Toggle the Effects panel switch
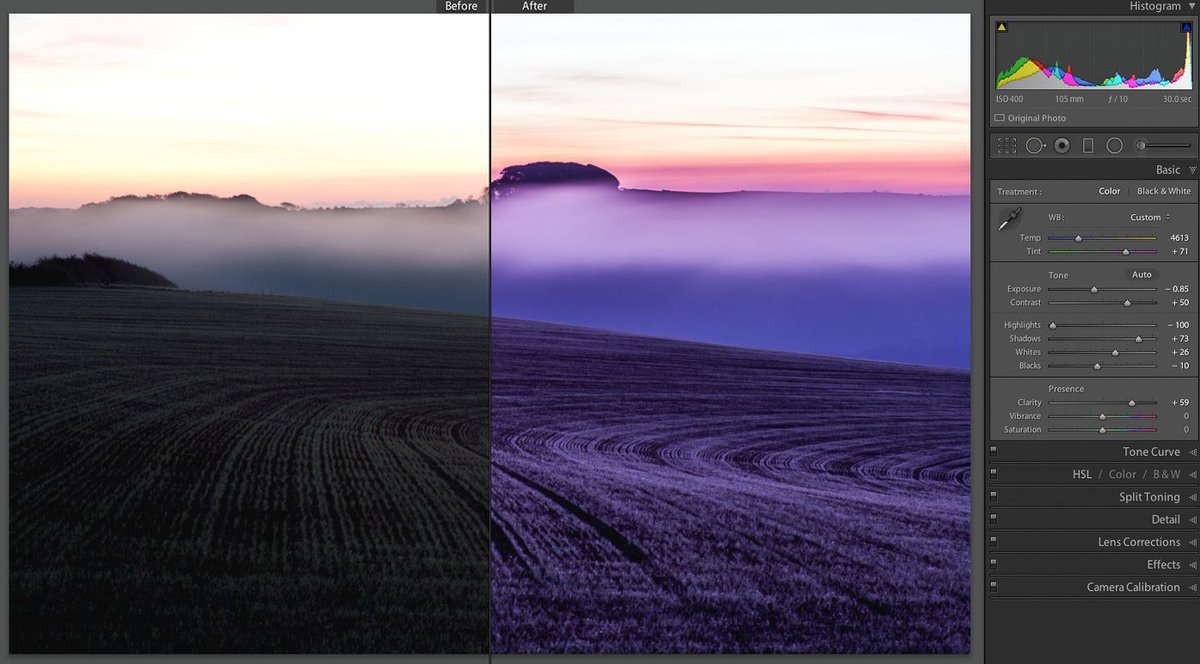This screenshot has height=664, width=1200. (993, 565)
